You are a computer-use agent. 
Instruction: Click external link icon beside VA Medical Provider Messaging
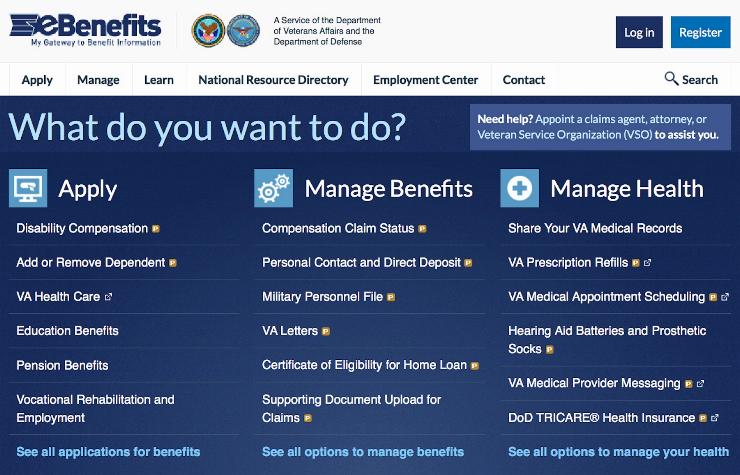[700, 383]
